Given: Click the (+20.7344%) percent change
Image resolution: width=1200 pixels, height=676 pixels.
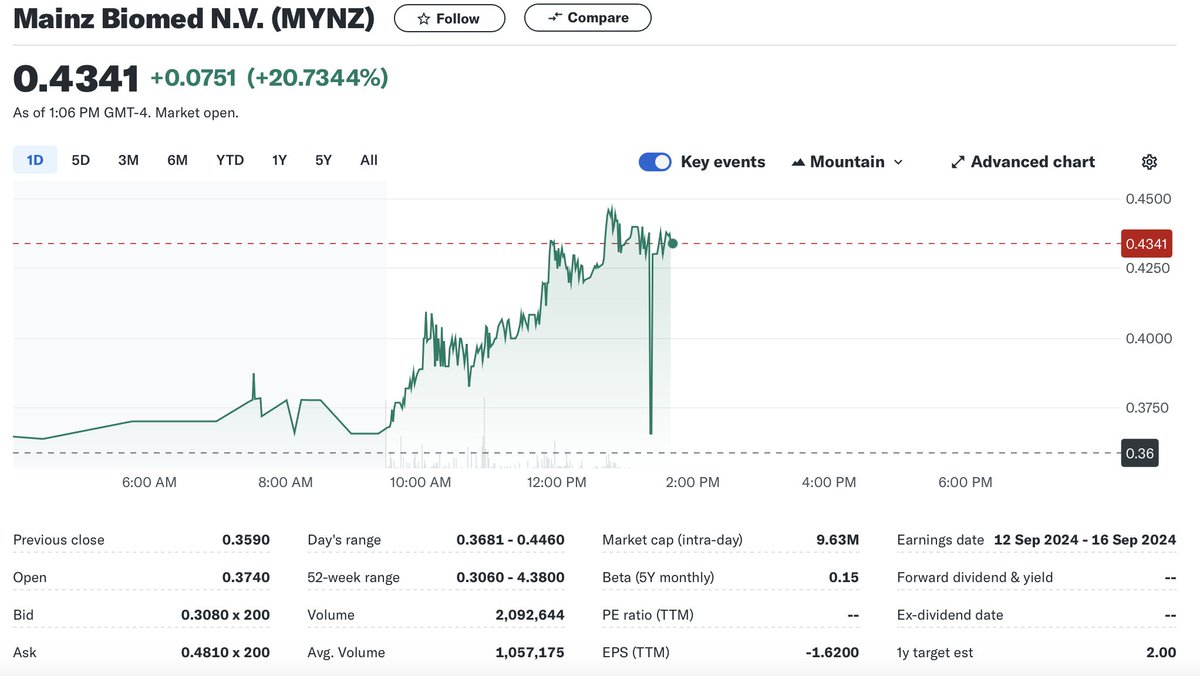Looking at the screenshot, I should (x=318, y=78).
